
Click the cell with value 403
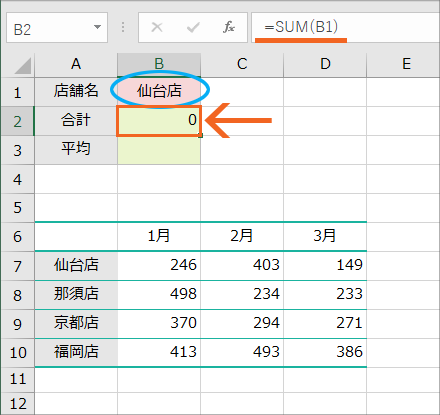click(x=242, y=266)
